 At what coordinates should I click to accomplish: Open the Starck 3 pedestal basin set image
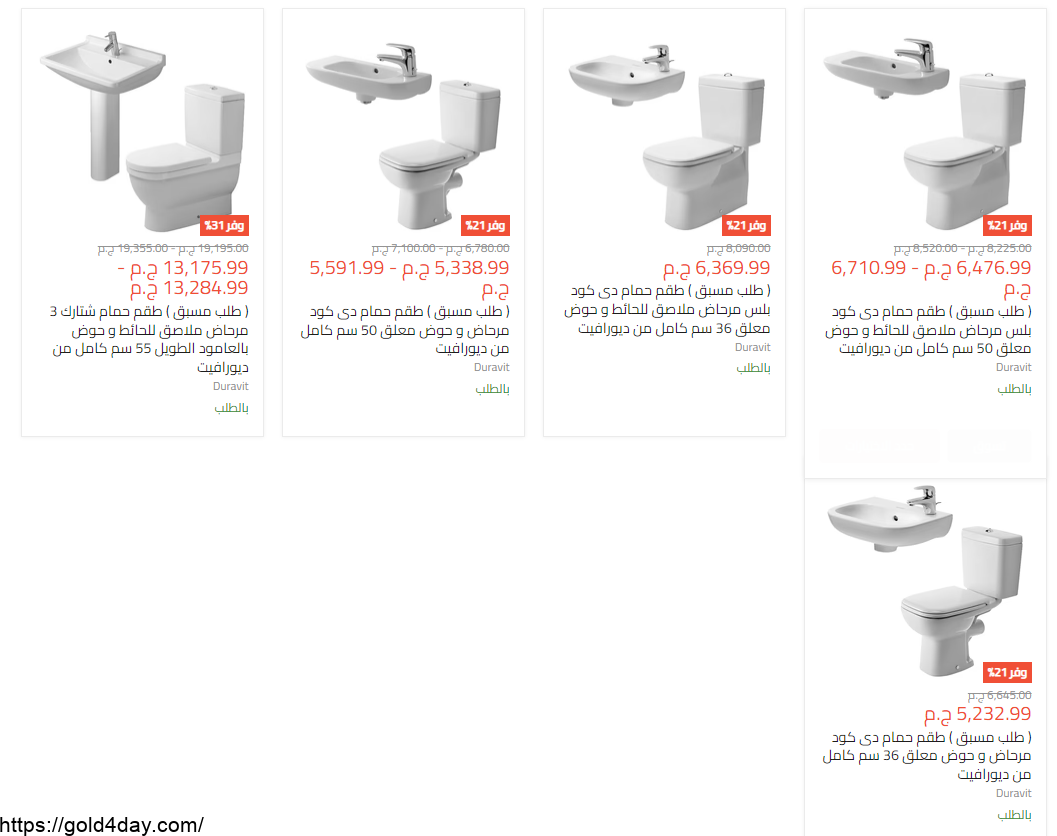click(x=142, y=129)
